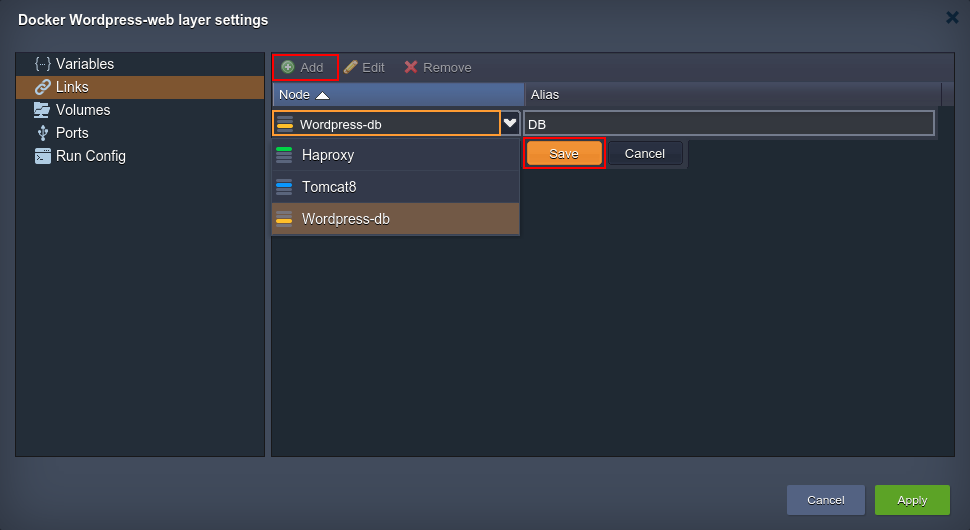Choose Haproxy from the node list

[395, 155]
